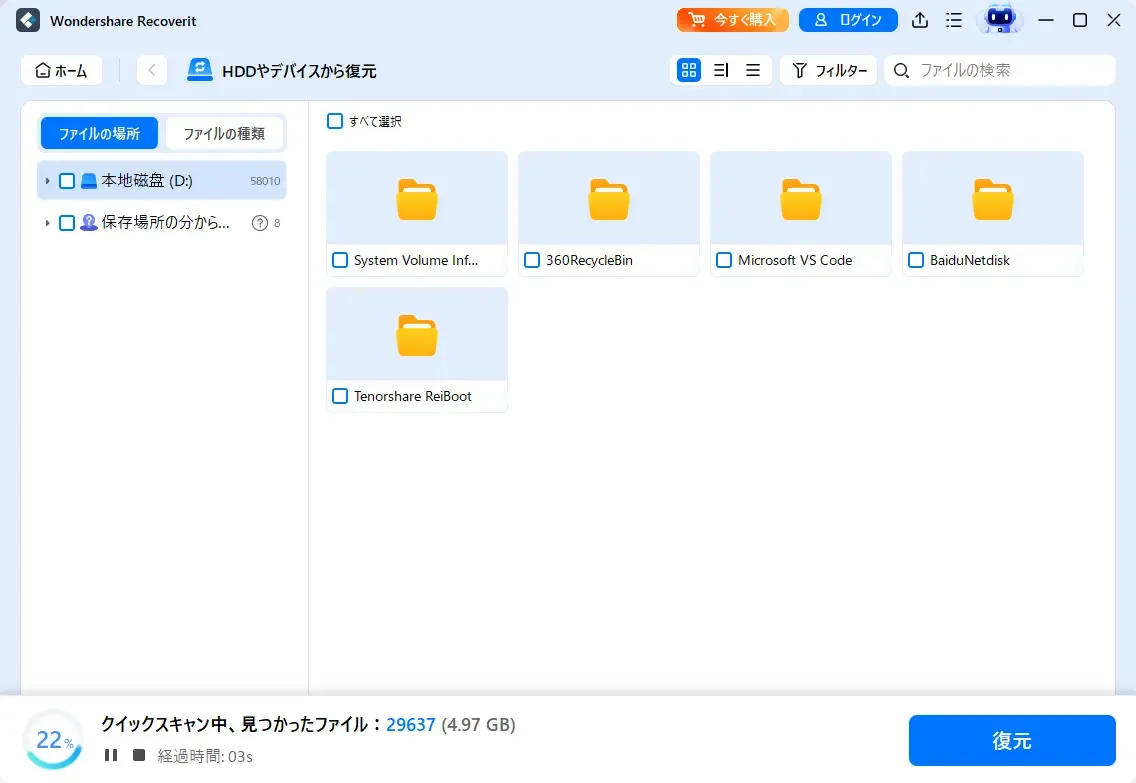Click the BaiduNetdisk folder name
Screen dimensions: 1136x783
969,260
